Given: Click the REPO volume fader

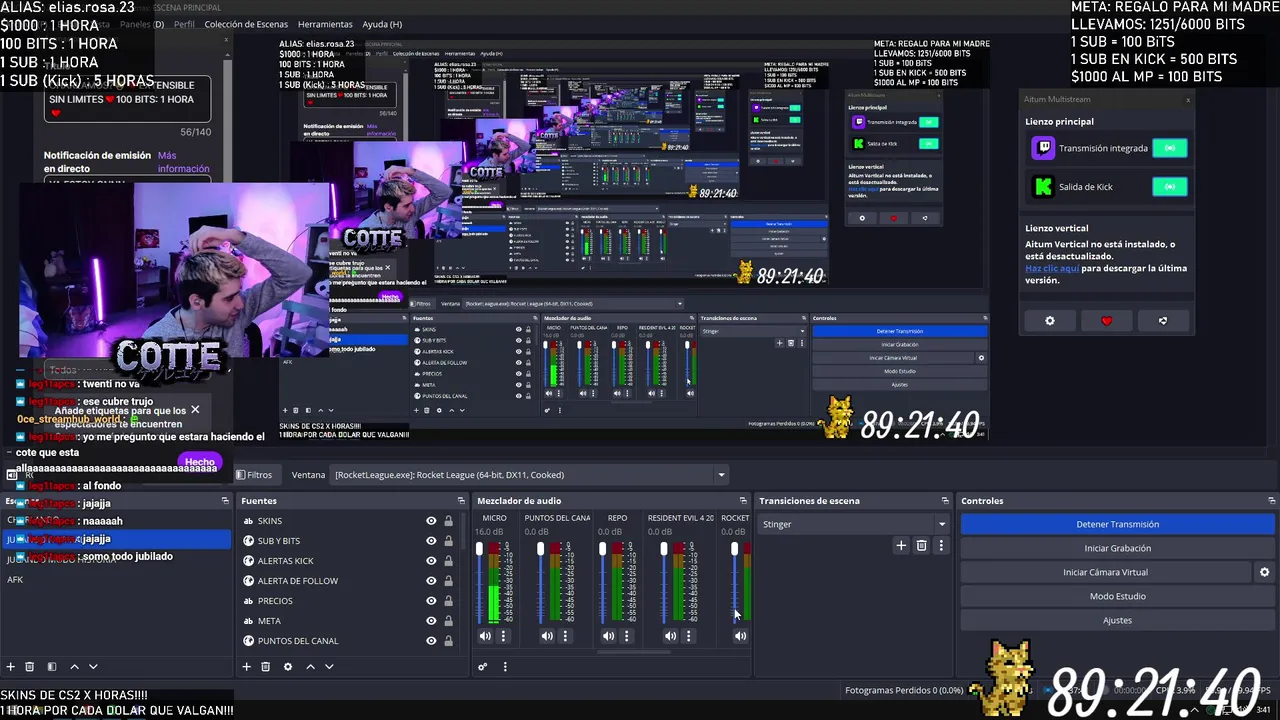Looking at the screenshot, I should coord(603,549).
